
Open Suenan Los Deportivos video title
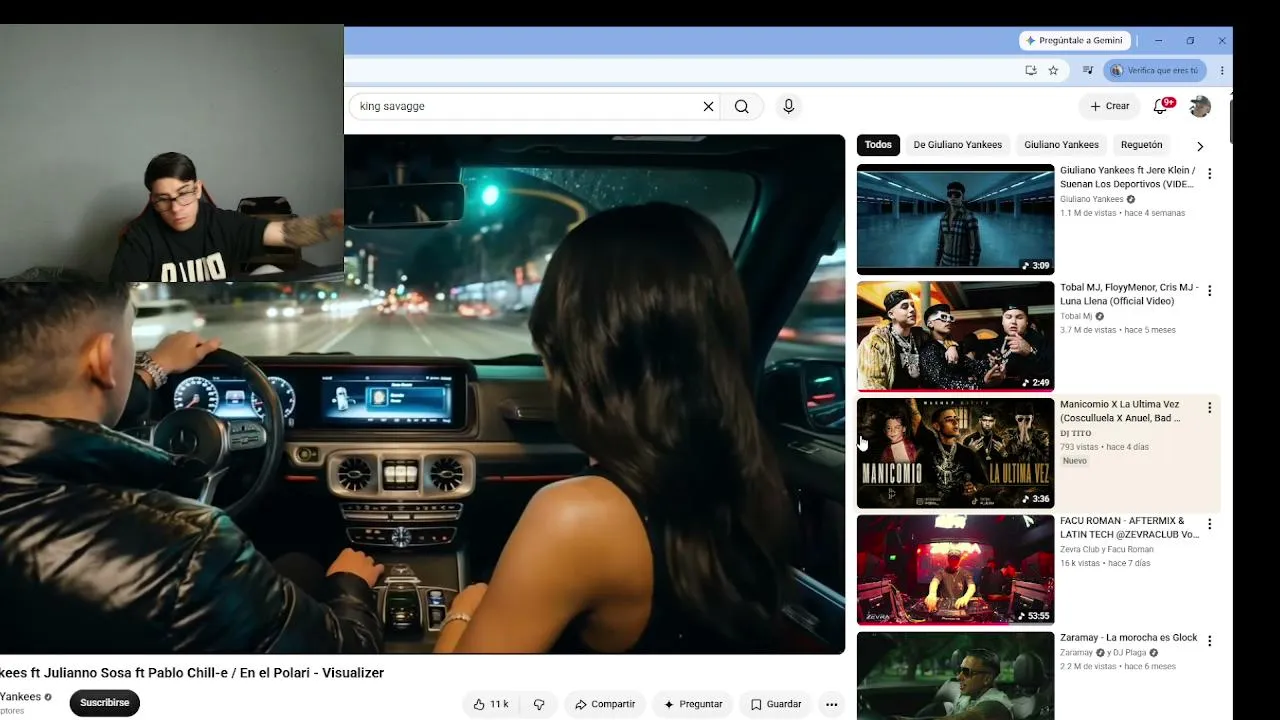click(1127, 177)
